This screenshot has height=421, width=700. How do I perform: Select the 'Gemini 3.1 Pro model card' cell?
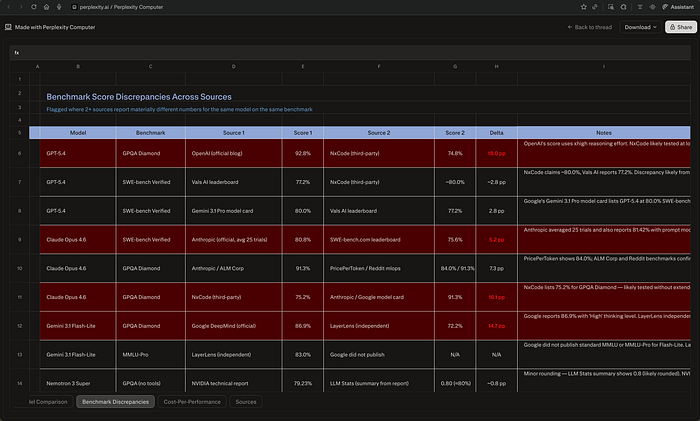click(233, 211)
